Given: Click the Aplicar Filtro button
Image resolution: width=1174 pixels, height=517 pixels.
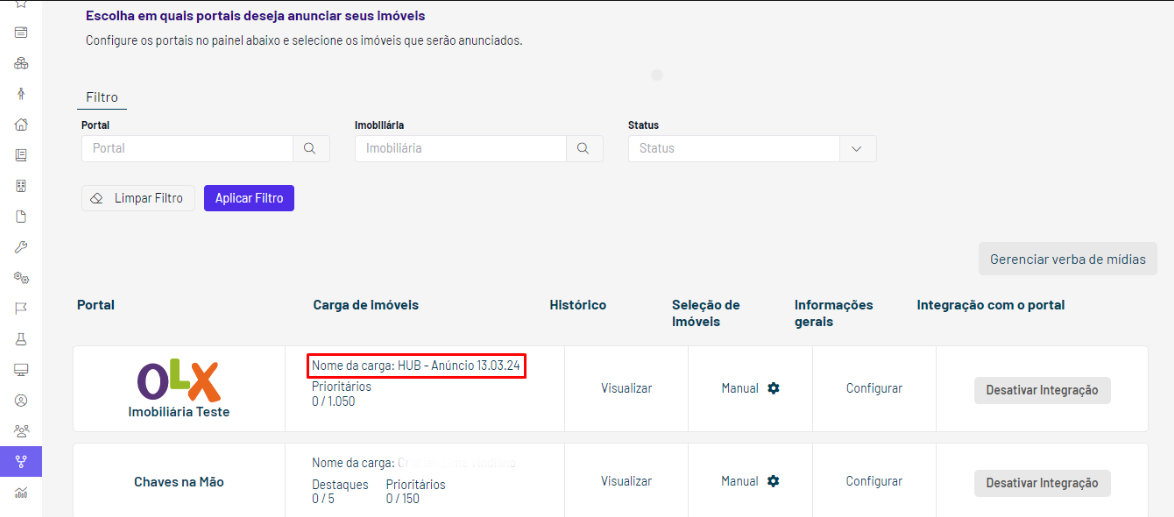Looking at the screenshot, I should [249, 198].
